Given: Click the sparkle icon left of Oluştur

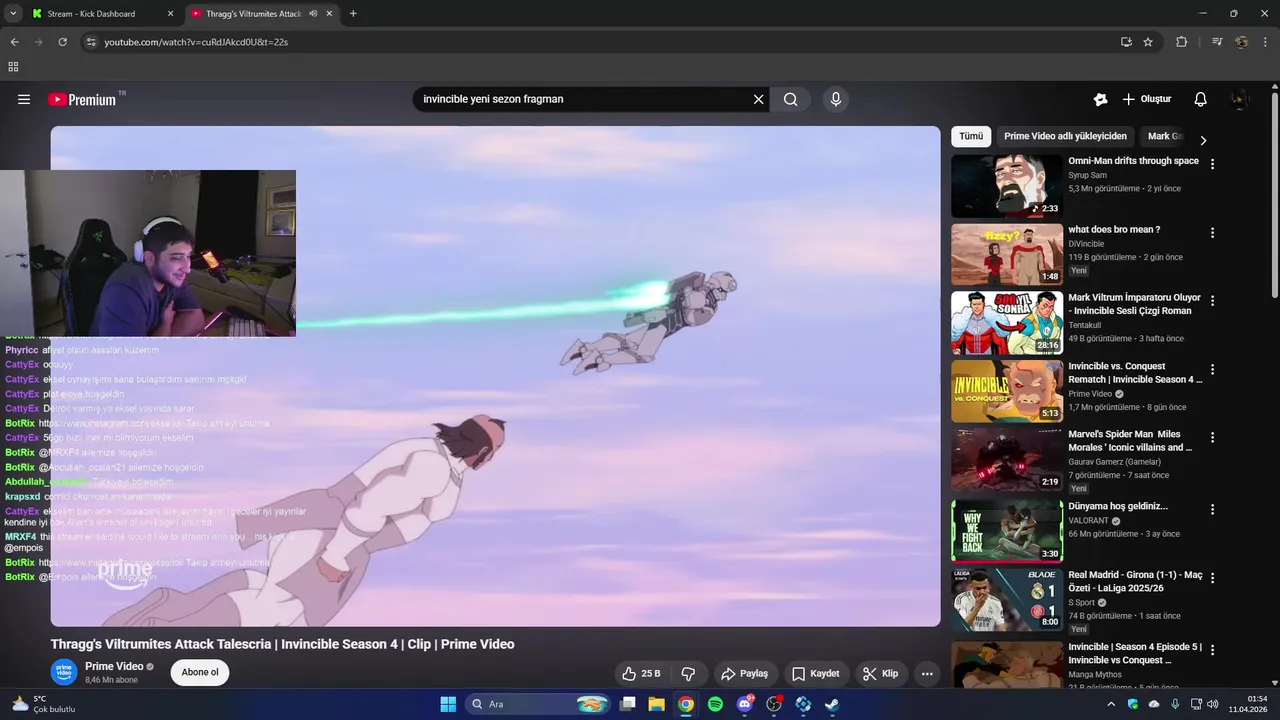Looking at the screenshot, I should 1100,99.
